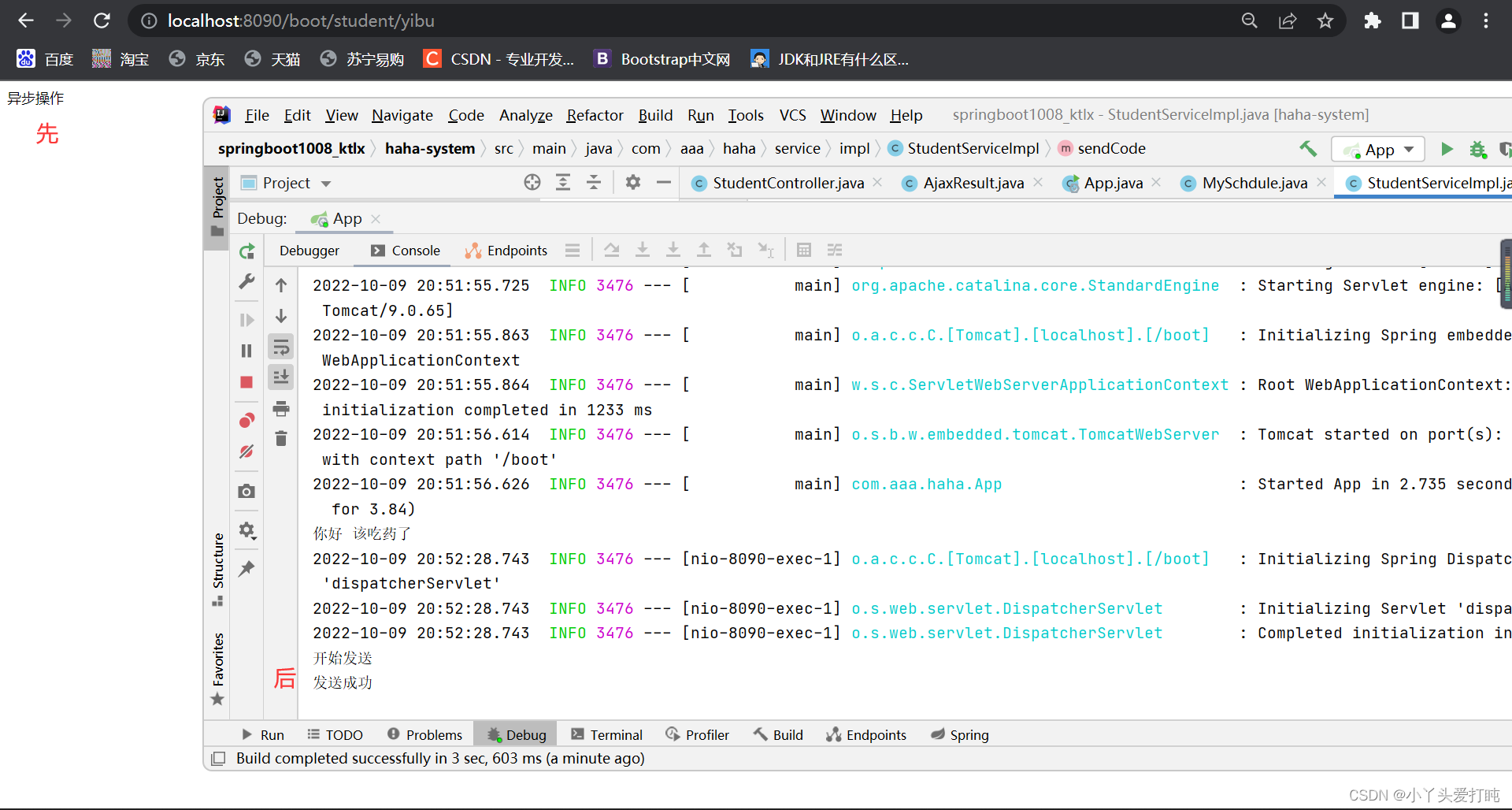The image size is (1512, 810).
Task: Toggle Soft-Wrap in the console
Action: pyautogui.click(x=281, y=347)
